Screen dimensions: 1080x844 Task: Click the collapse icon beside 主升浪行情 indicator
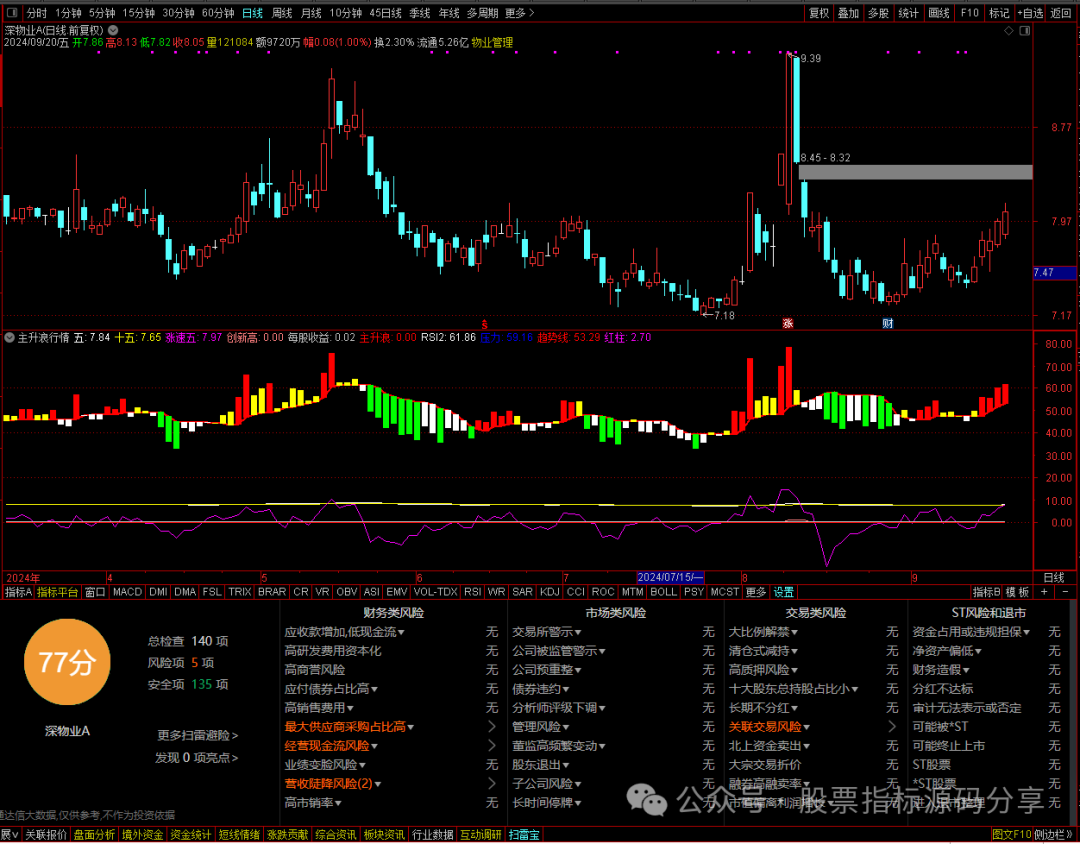pos(10,338)
